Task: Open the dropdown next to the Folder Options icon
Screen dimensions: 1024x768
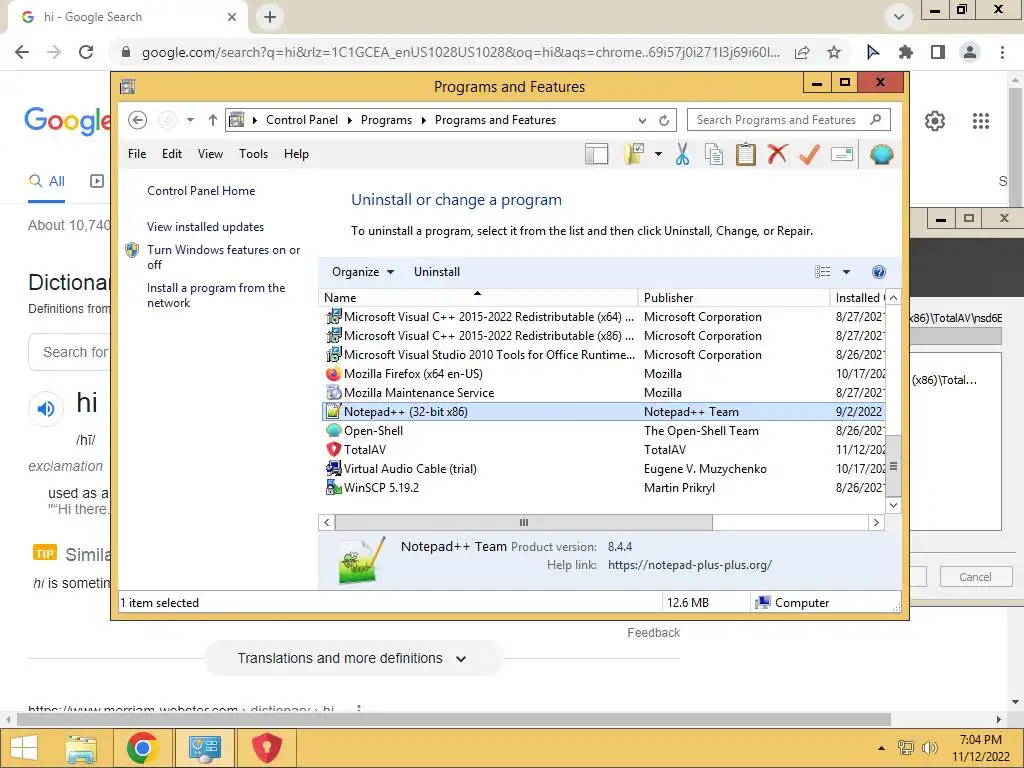Action: pyautogui.click(x=658, y=154)
